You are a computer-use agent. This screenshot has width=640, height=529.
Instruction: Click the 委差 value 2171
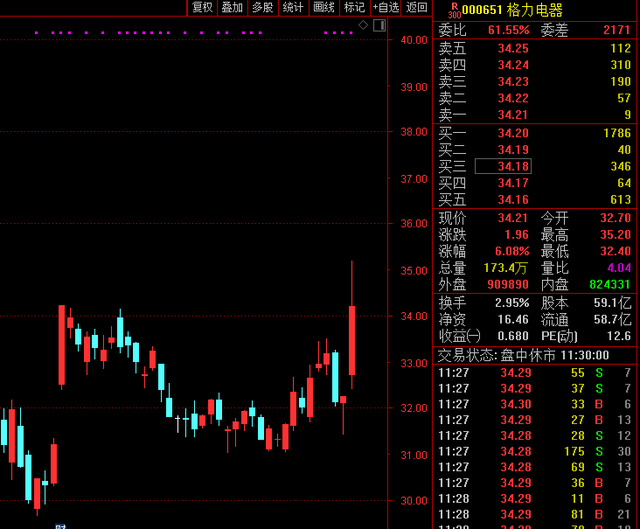click(x=617, y=30)
